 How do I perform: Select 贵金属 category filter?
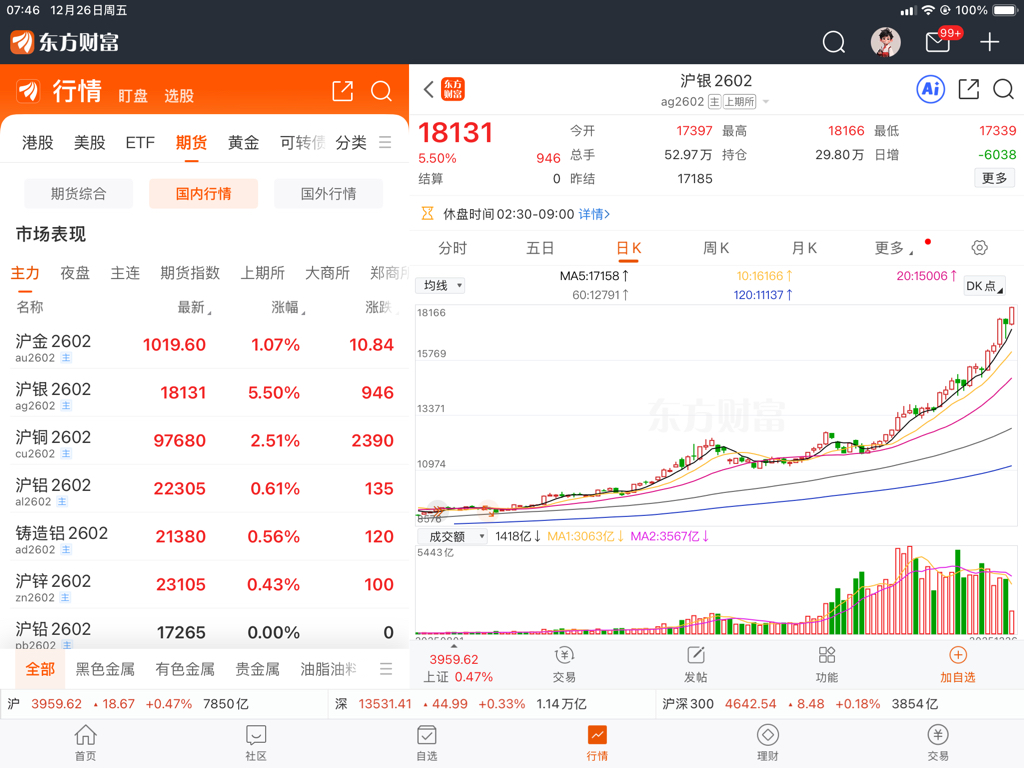(257, 669)
